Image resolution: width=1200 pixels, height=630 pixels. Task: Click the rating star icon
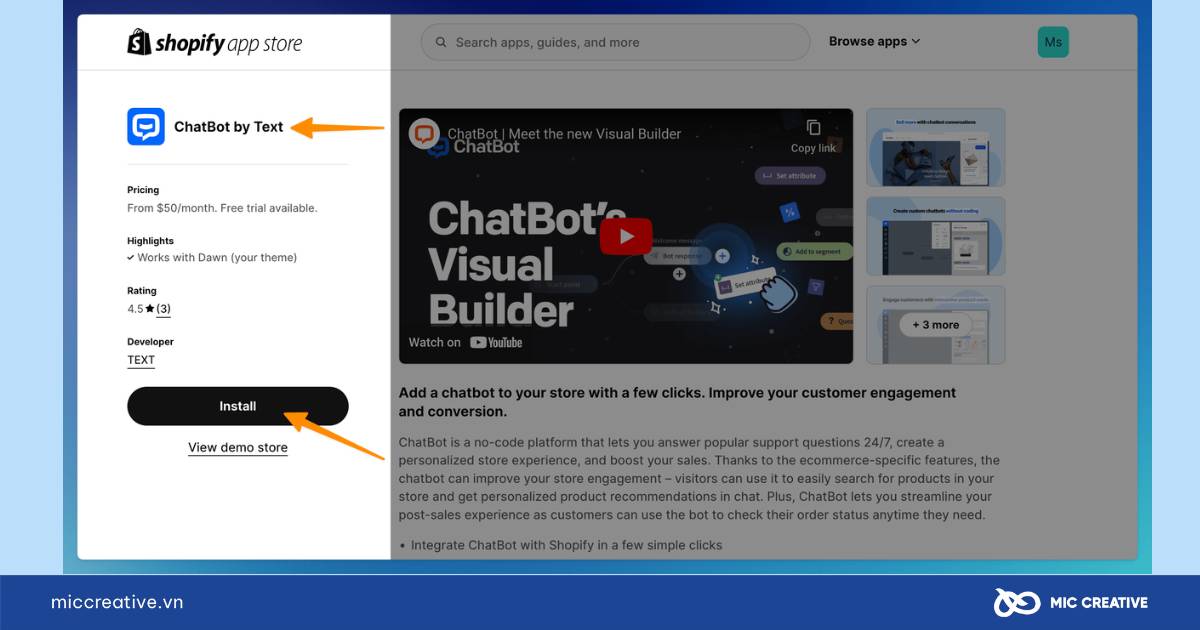[150, 309]
